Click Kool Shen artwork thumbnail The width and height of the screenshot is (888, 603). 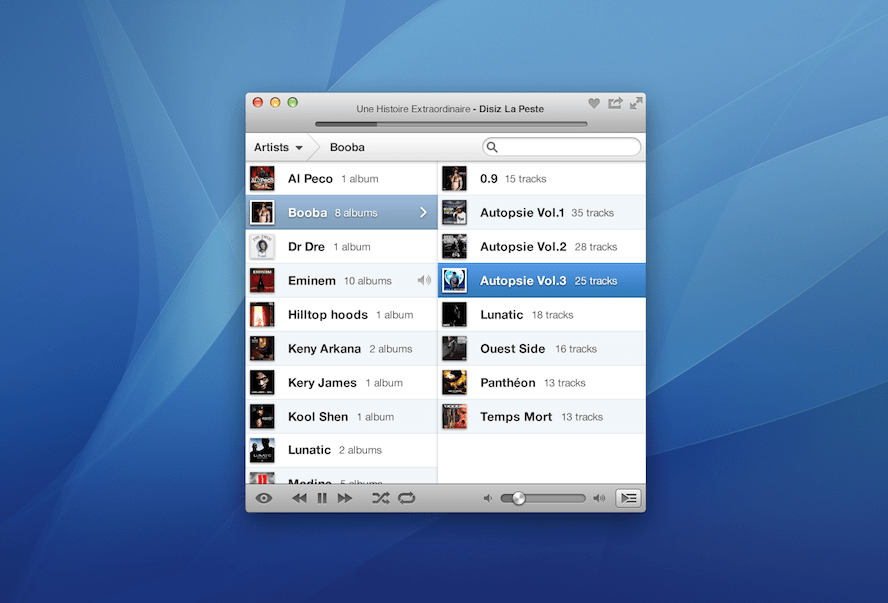[262, 416]
